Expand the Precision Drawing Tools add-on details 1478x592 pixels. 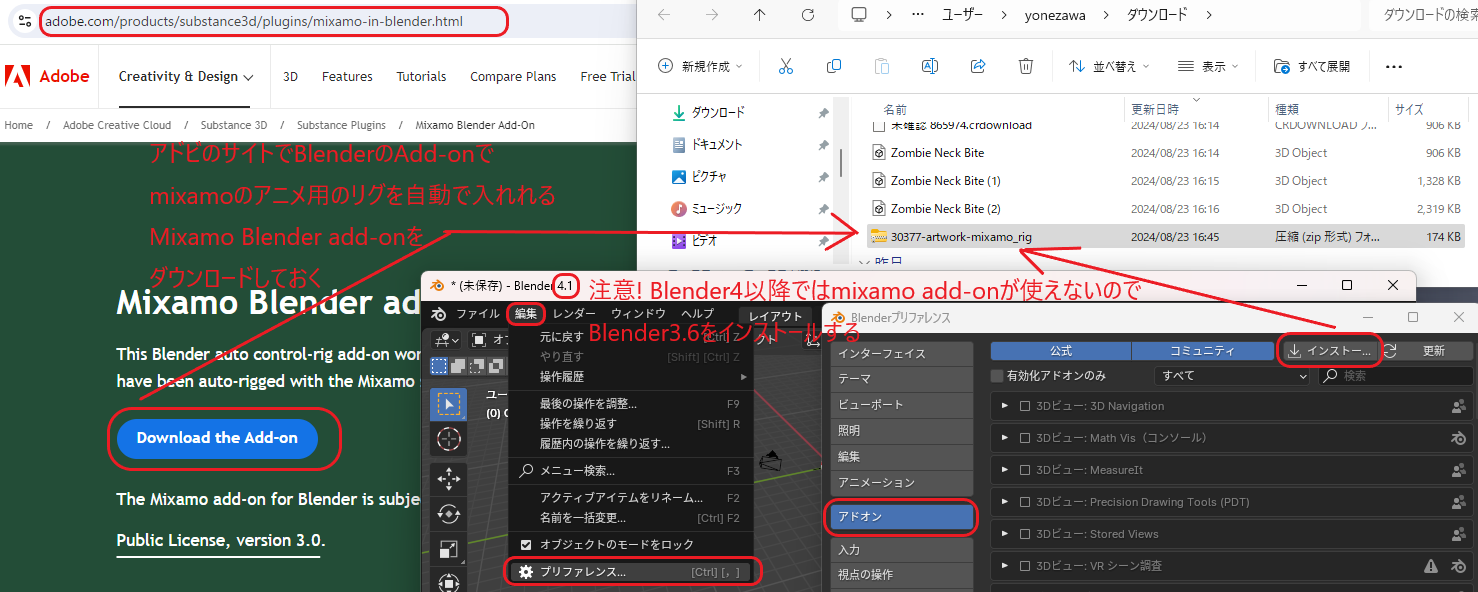[1004, 502]
